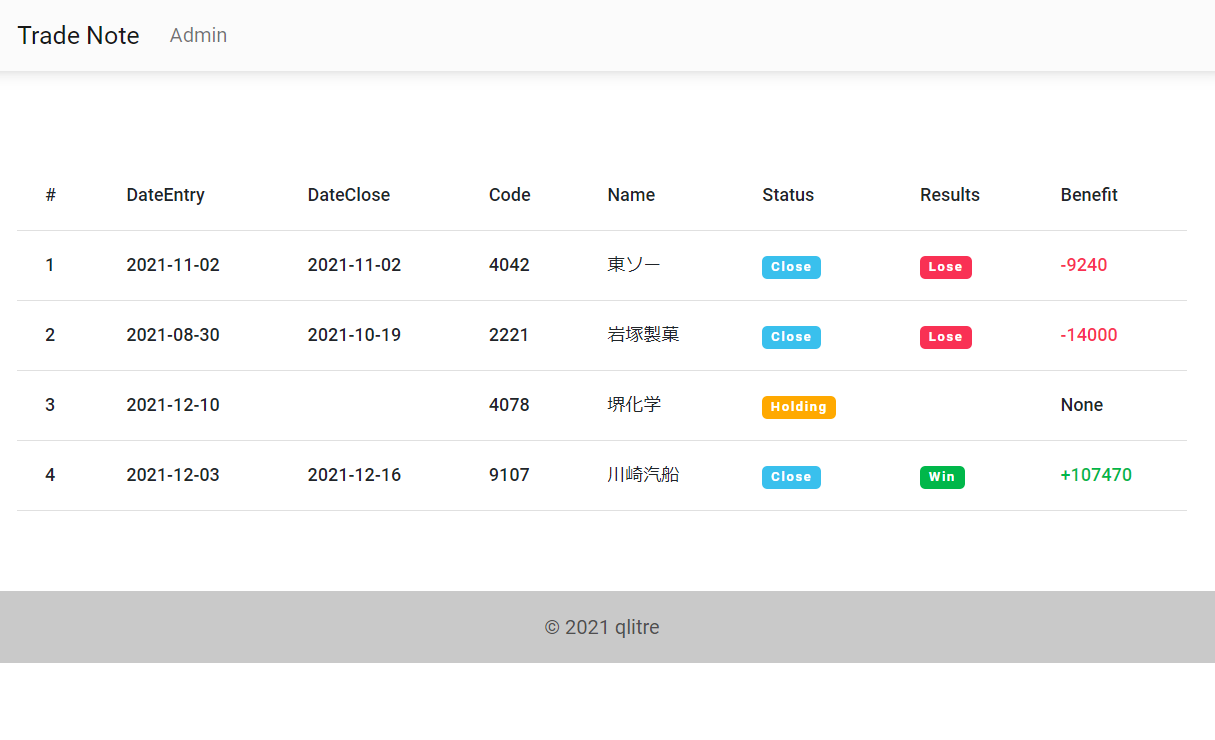The image size is (1215, 740).
Task: Select the Name column header
Action: point(631,195)
